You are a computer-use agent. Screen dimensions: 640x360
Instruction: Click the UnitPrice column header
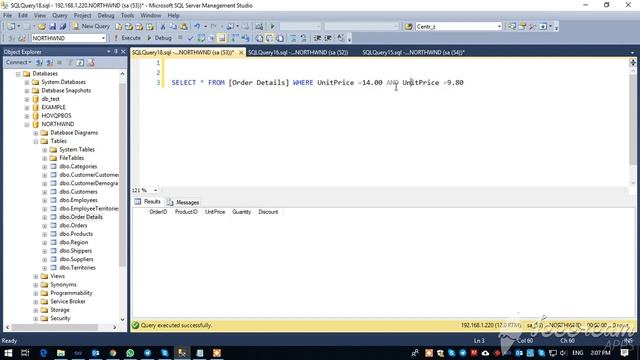click(x=215, y=212)
